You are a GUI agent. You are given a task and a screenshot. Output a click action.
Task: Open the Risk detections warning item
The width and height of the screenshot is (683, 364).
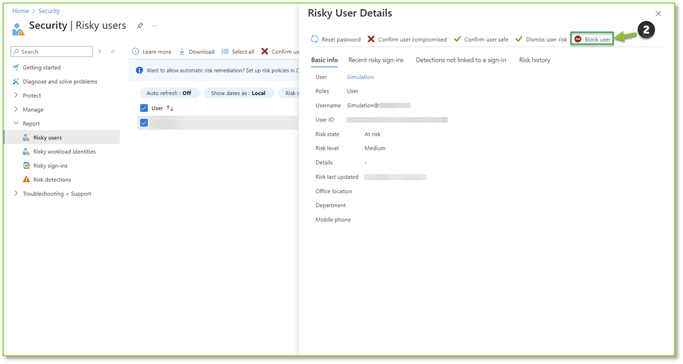coord(47,179)
